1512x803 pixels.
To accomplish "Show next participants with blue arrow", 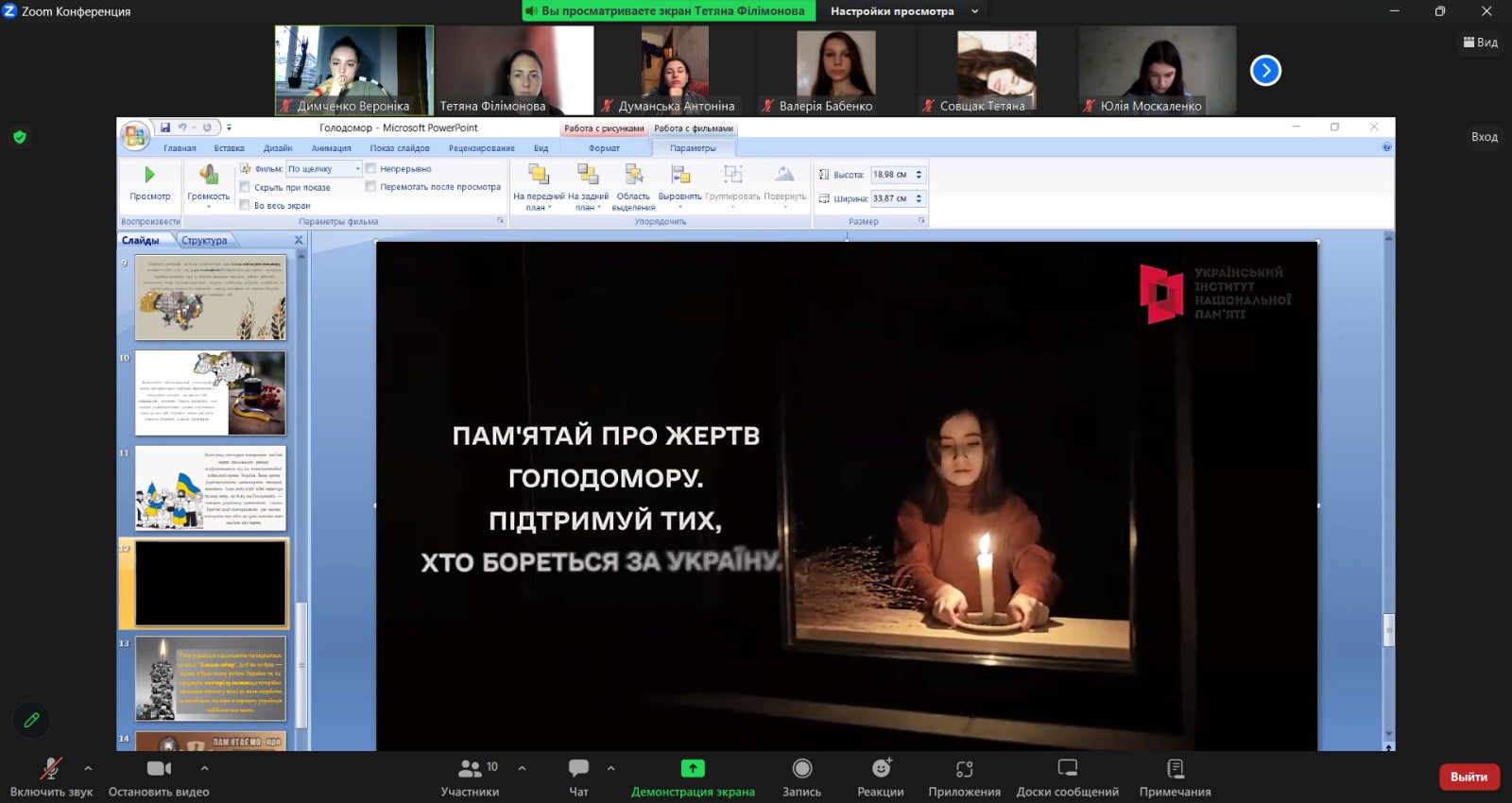I will coord(1265,71).
